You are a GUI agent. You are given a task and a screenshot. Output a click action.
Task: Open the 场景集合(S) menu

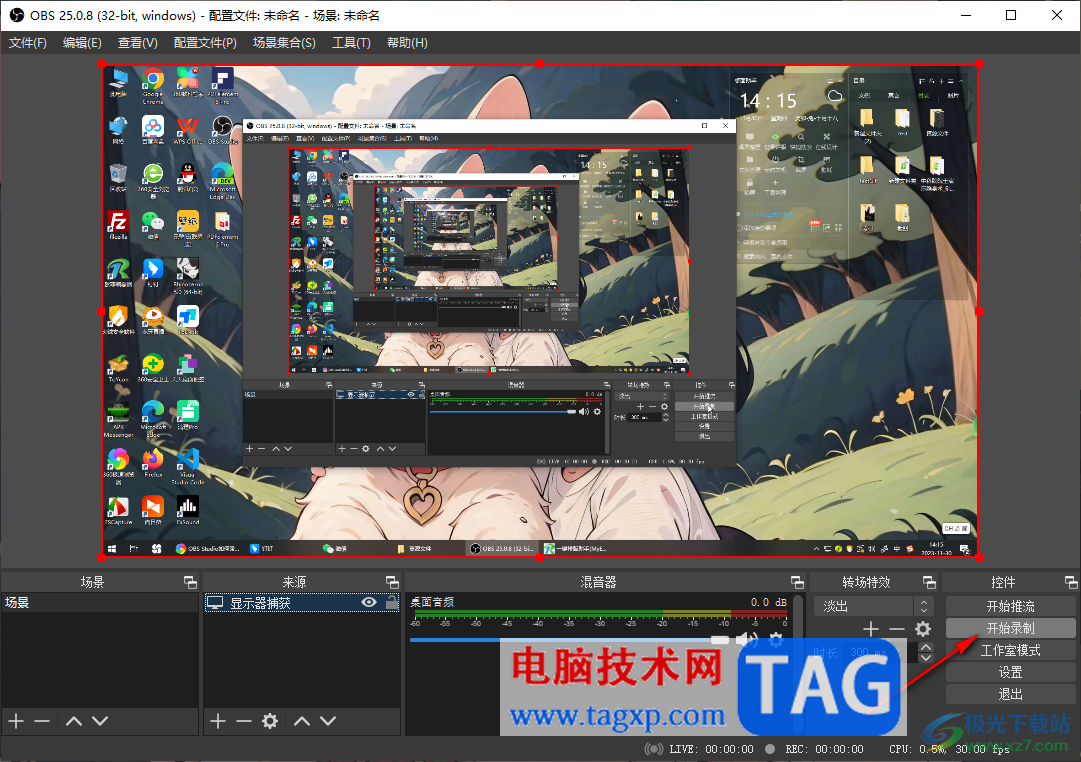284,43
